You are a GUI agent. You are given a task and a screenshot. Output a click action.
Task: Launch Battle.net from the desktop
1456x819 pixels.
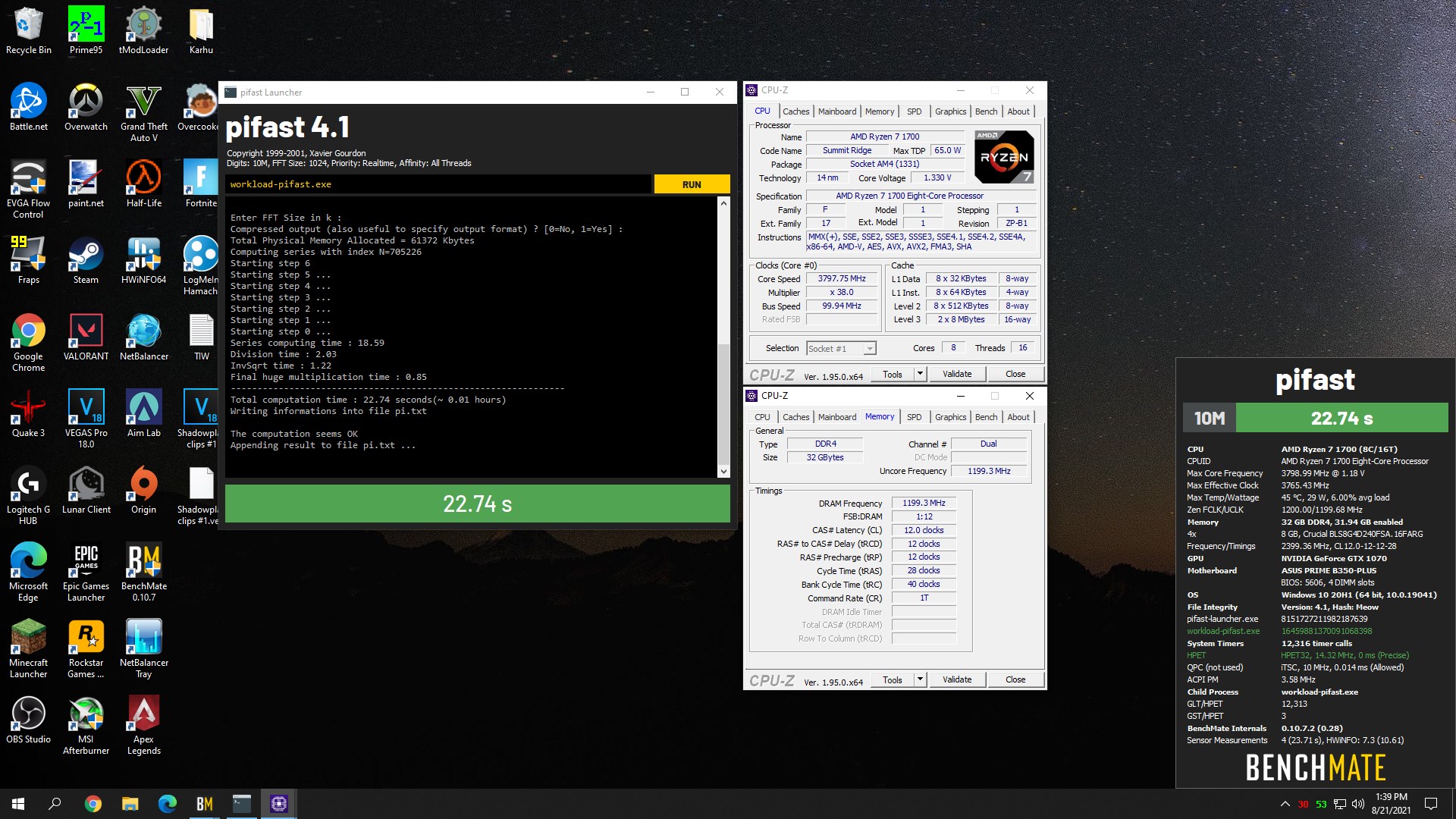(29, 107)
